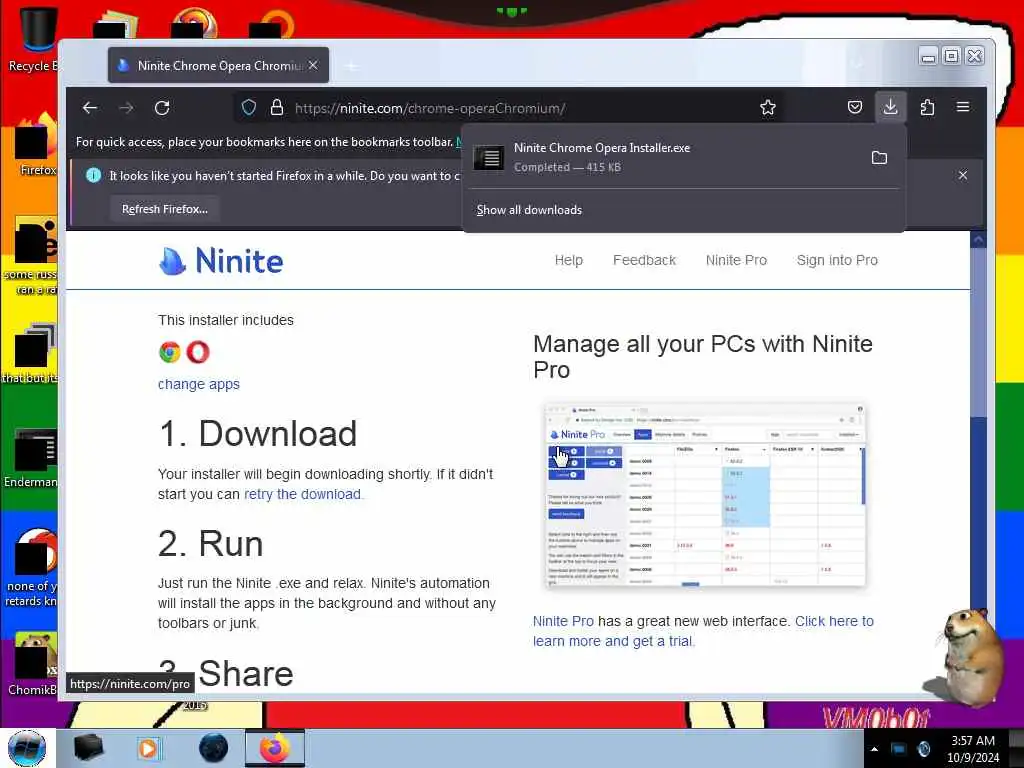The image size is (1024, 768).
Task: Click the Refresh Firefox... button
Action: coord(165,209)
